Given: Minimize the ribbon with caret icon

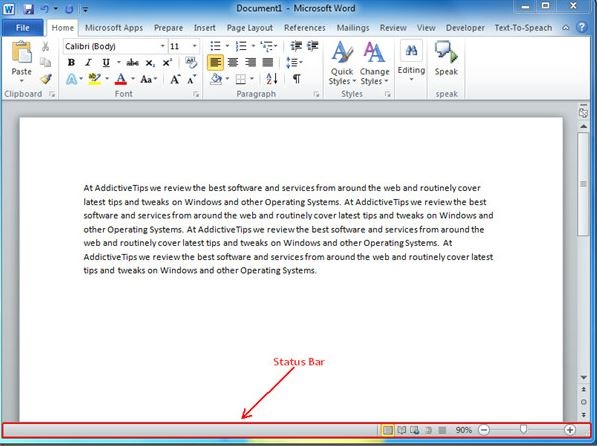Looking at the screenshot, I should coord(566,28).
